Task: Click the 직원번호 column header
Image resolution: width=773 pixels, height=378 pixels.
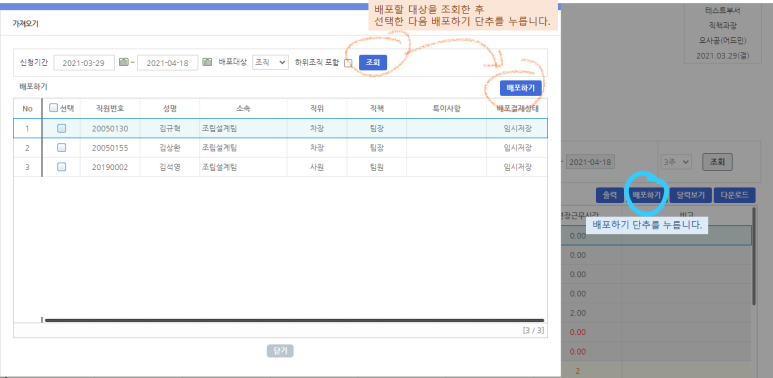Action: (x=110, y=108)
